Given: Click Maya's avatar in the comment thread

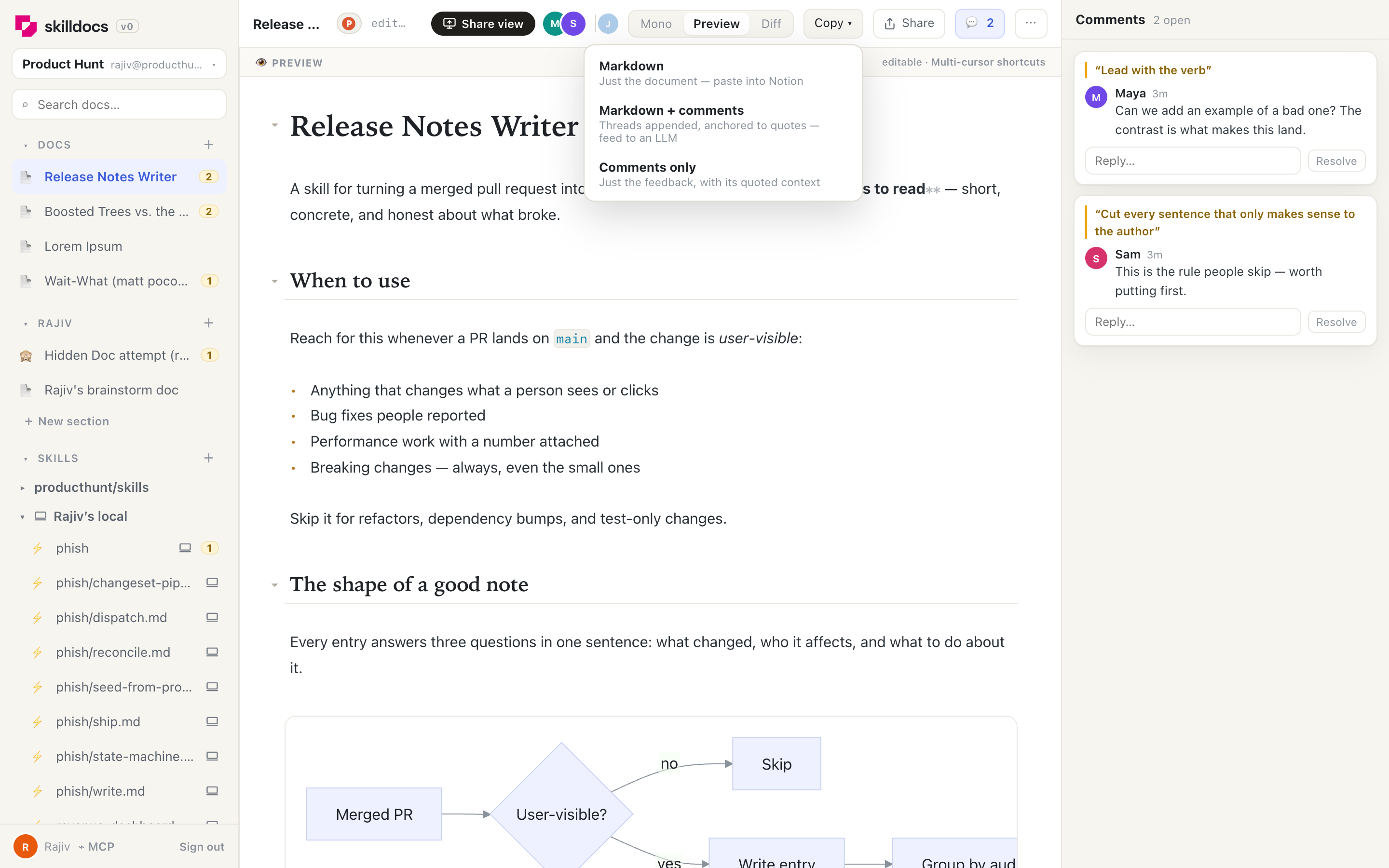Looking at the screenshot, I should coord(1096,97).
